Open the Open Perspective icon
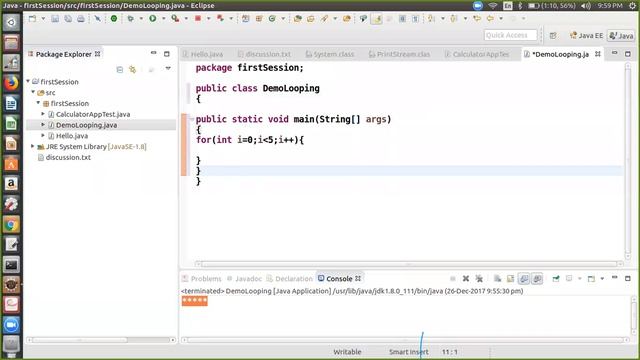640x360 pixels. tap(553, 36)
